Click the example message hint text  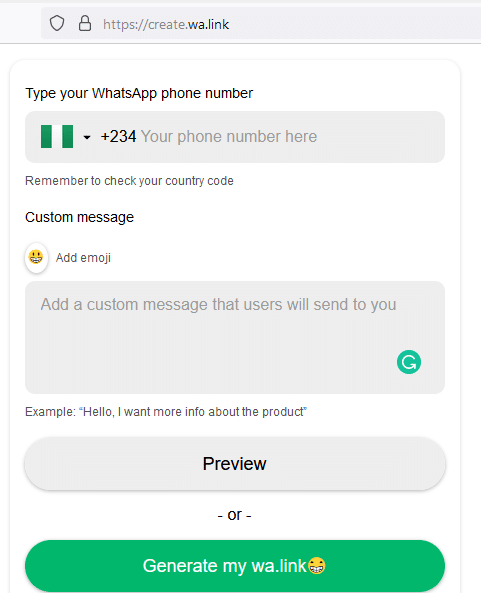(166, 411)
